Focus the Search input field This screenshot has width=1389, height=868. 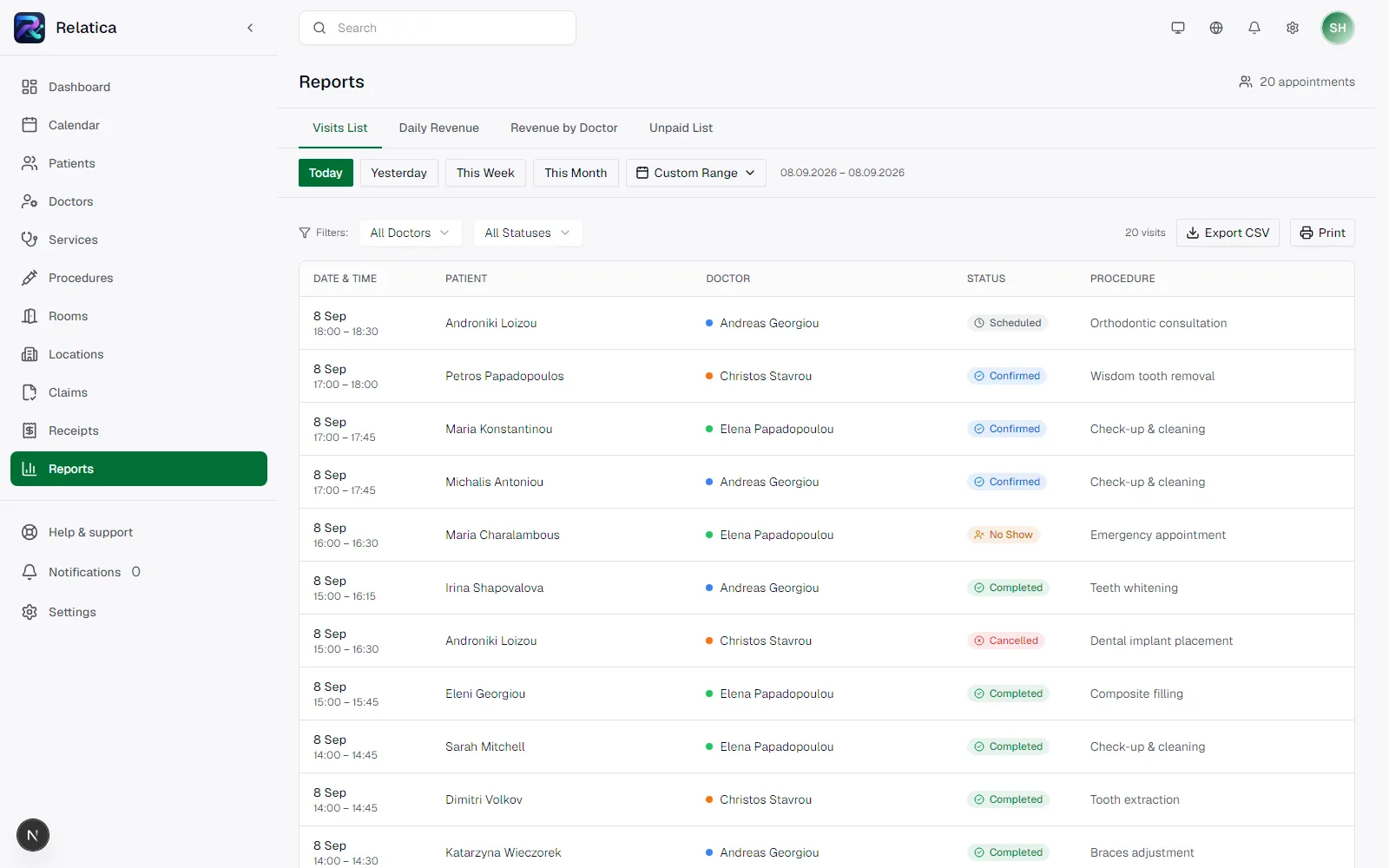(438, 28)
